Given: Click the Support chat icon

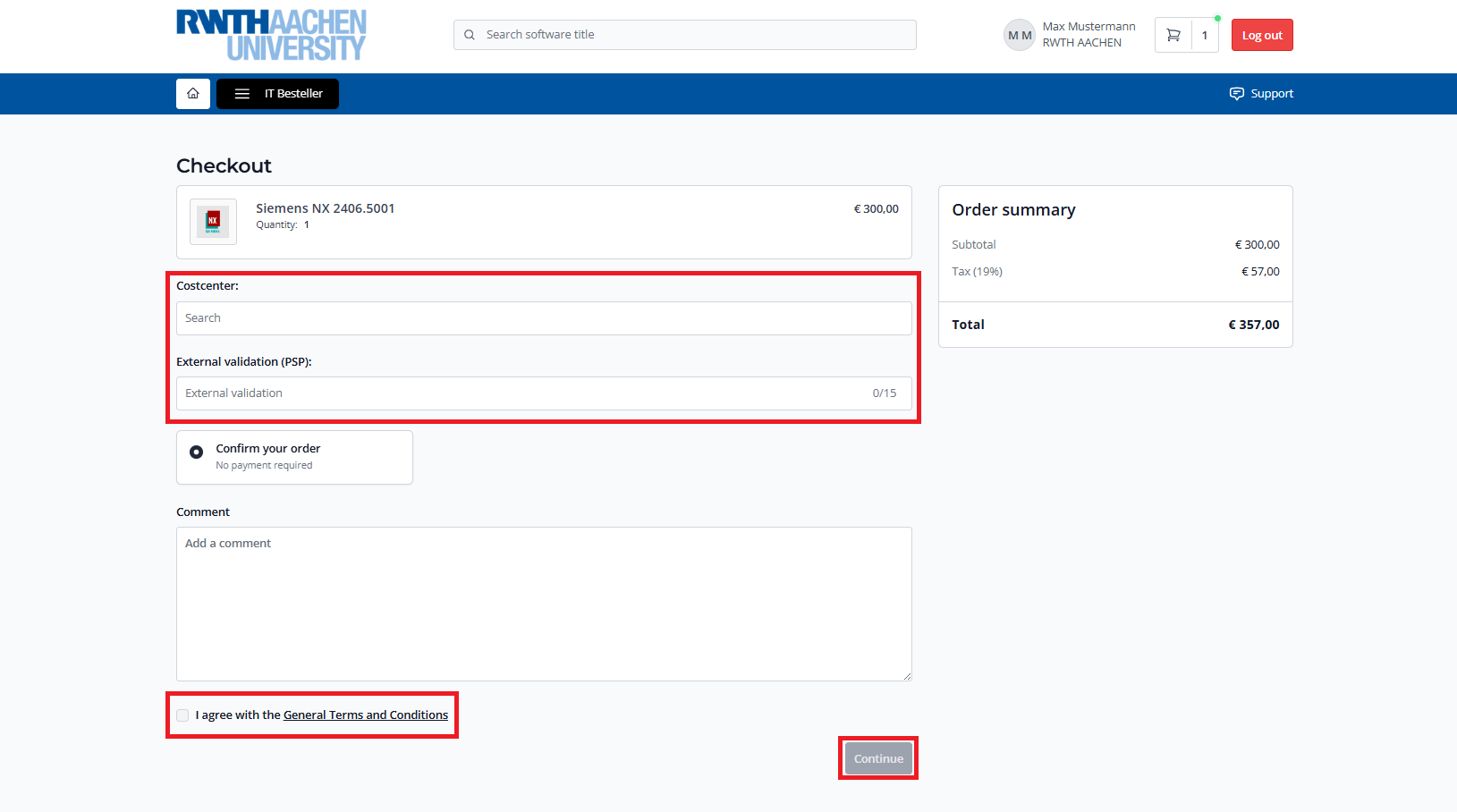Looking at the screenshot, I should click(1236, 94).
